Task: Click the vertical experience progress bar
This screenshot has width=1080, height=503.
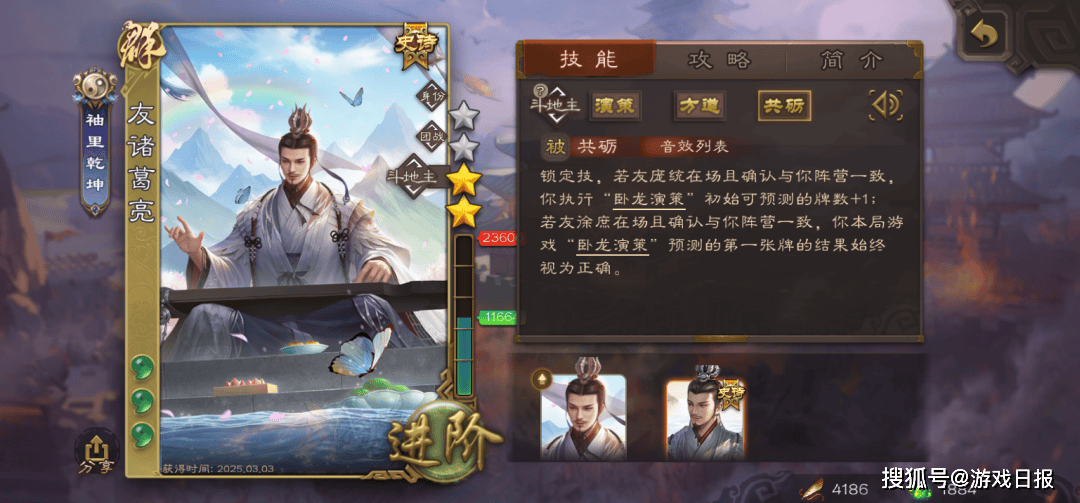Action: point(464,316)
